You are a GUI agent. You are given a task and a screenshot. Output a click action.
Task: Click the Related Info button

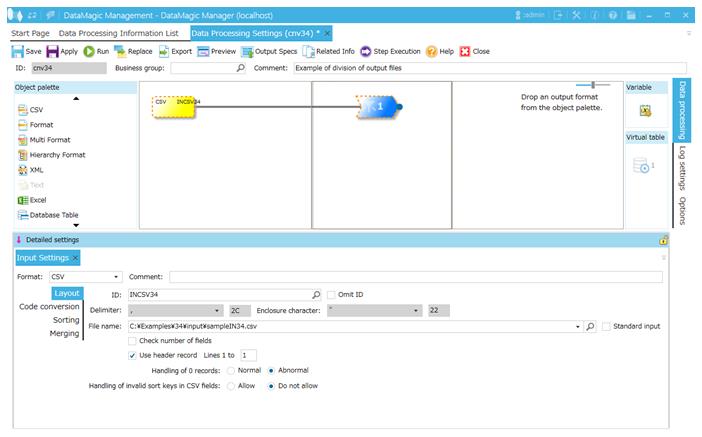(328, 51)
